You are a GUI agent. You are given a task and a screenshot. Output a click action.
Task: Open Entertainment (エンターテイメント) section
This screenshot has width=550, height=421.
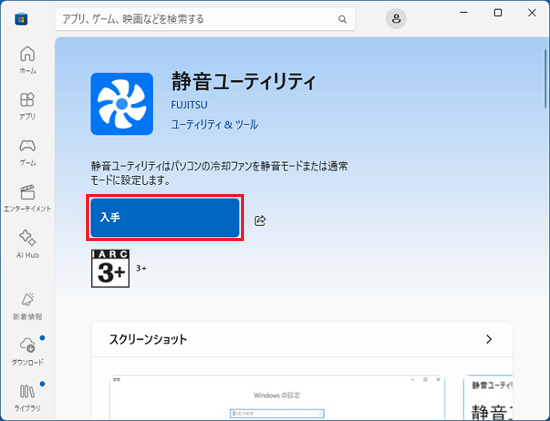click(x=27, y=198)
